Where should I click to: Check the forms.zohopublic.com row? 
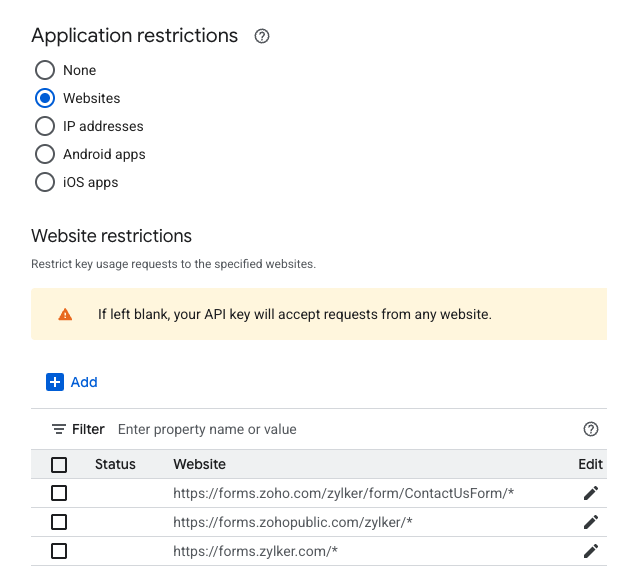click(59, 522)
